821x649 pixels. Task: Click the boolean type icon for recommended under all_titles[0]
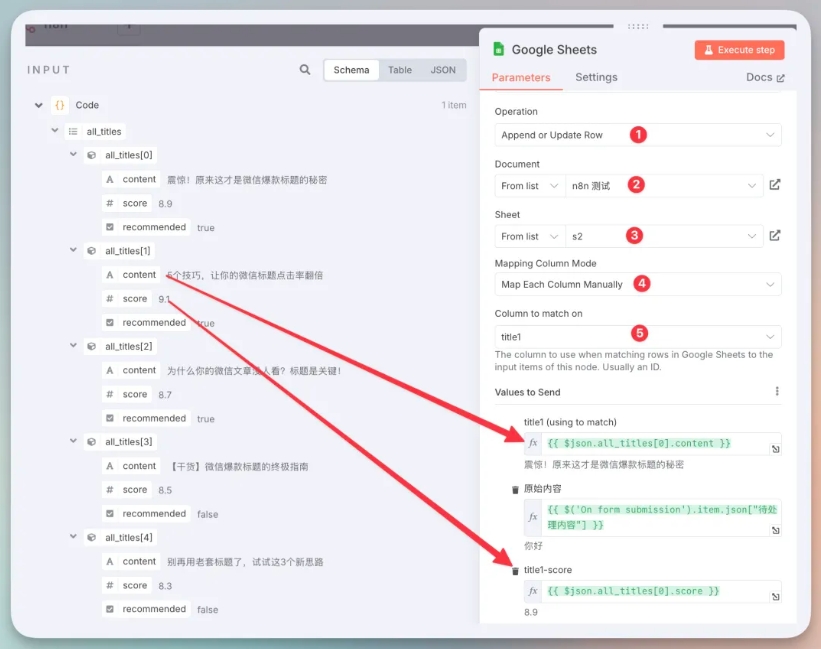[x=109, y=227]
